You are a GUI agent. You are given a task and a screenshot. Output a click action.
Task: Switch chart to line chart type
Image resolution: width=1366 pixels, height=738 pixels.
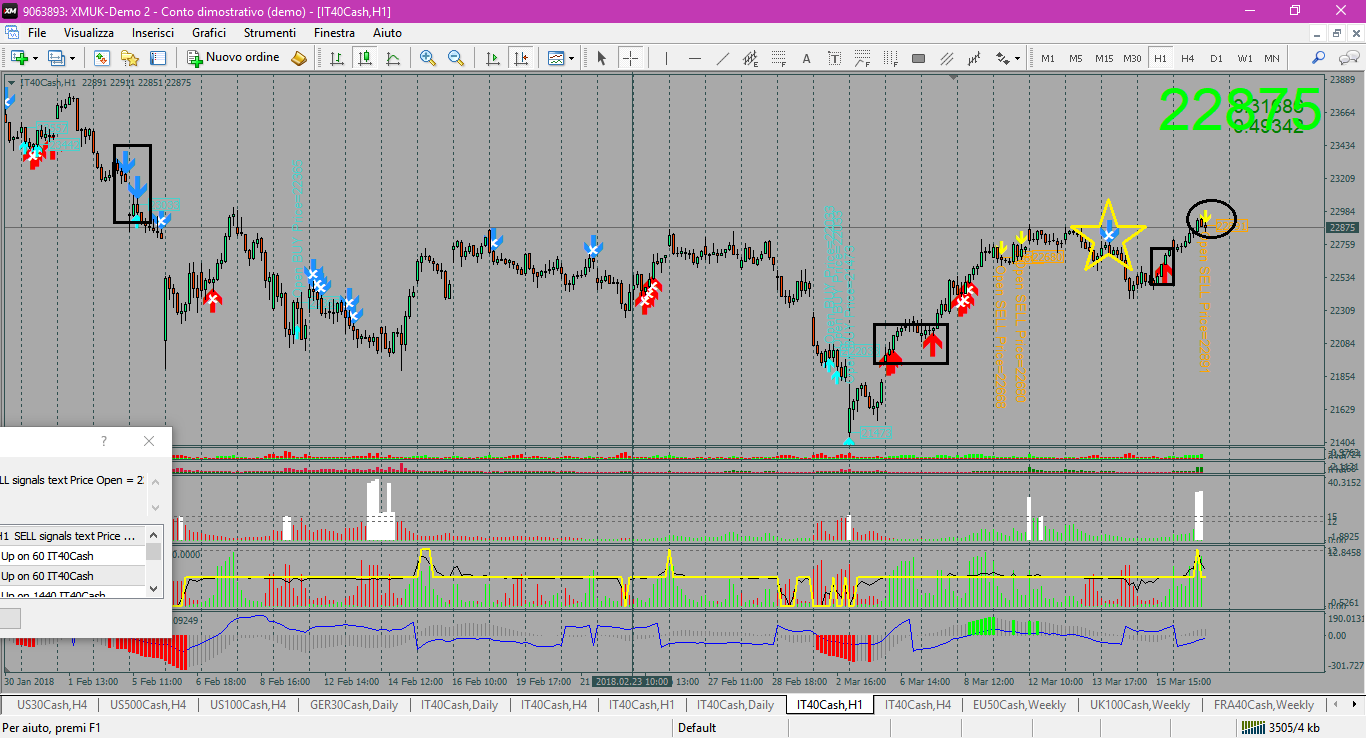coord(393,58)
